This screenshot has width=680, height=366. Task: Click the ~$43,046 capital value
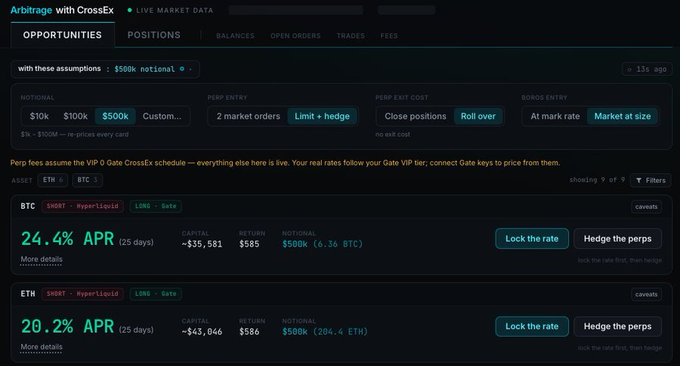(202, 332)
